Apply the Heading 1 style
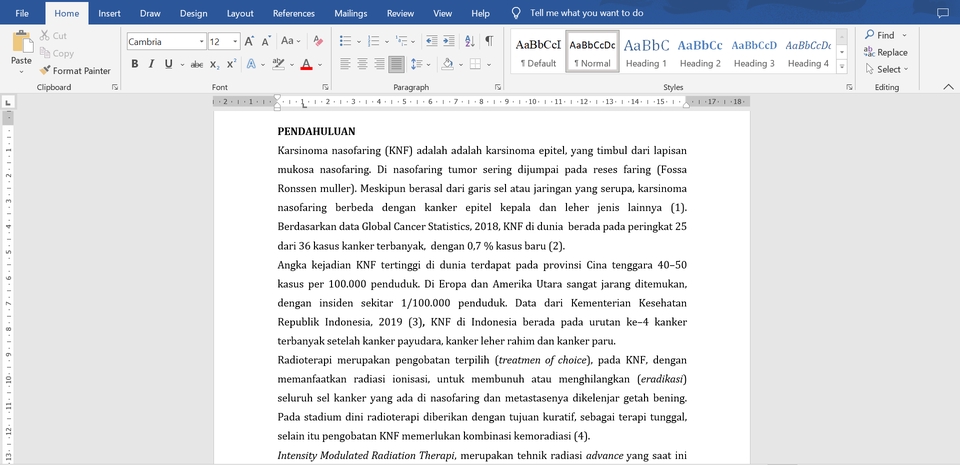Screen dimensions: 960x465 pos(647,51)
